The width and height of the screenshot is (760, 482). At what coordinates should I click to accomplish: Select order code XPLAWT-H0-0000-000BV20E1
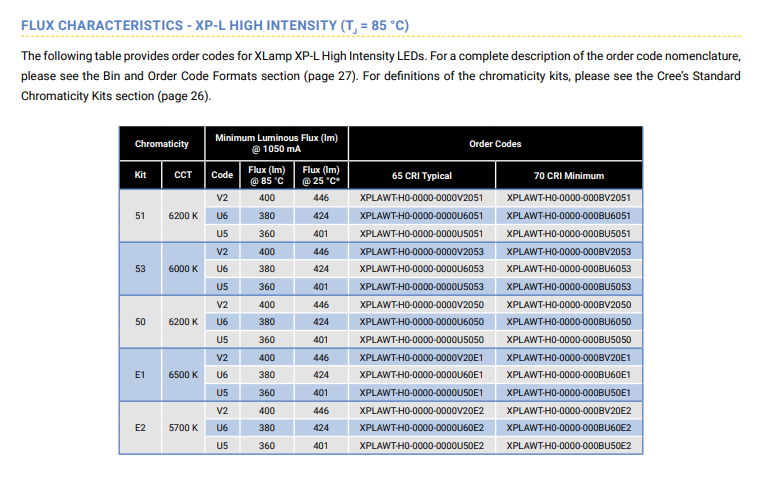tap(569, 357)
